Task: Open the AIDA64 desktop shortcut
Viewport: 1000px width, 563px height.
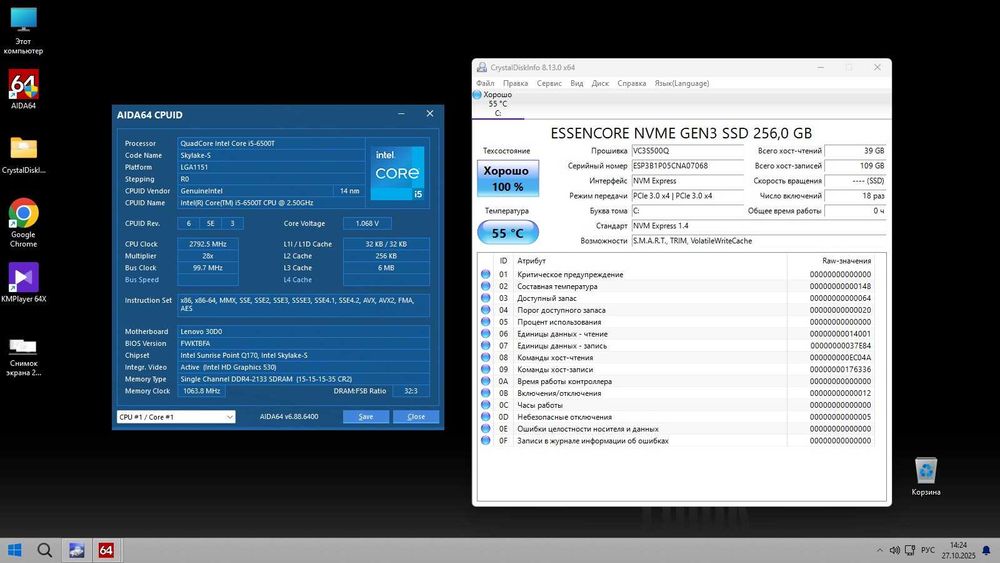Action: tap(24, 89)
